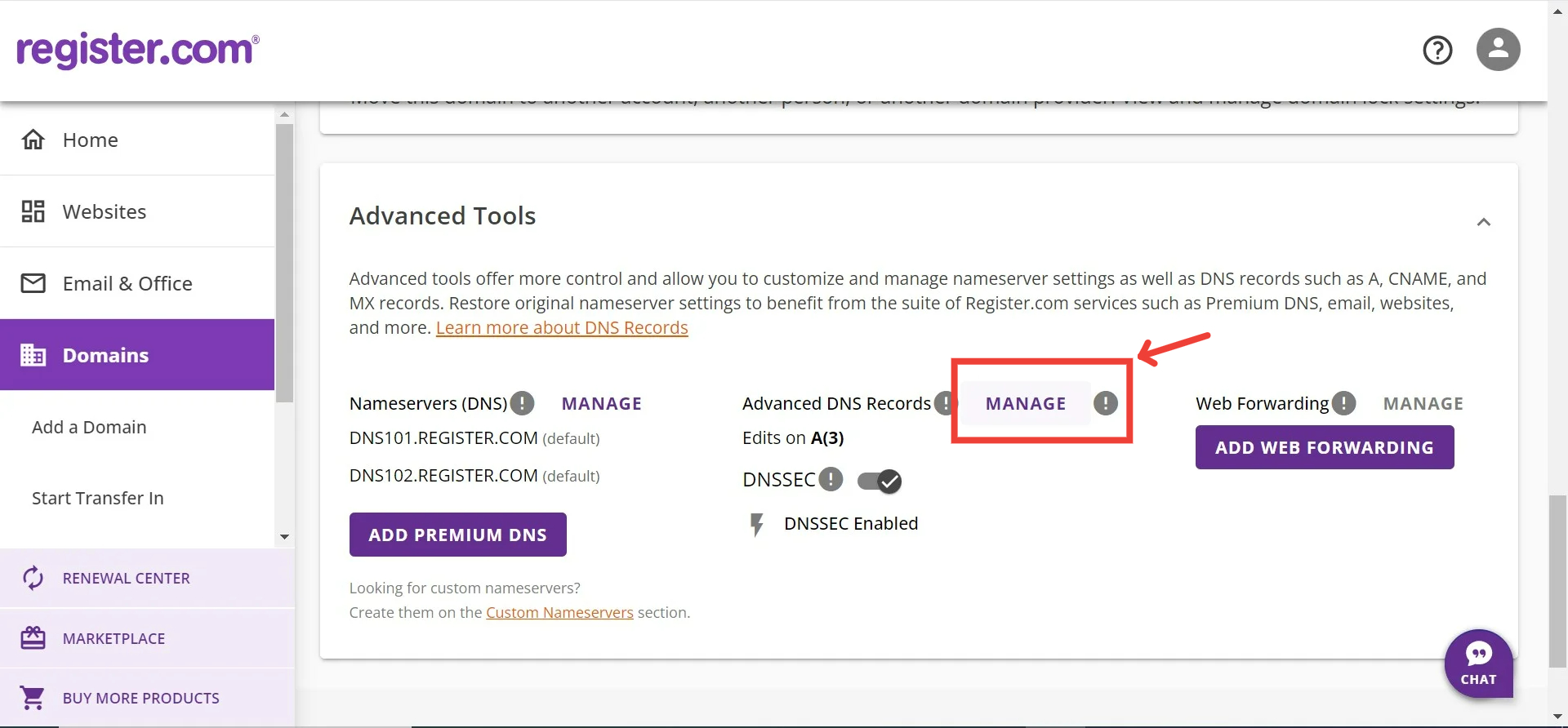Click MANAGE next to Nameservers (DNS)

(601, 403)
